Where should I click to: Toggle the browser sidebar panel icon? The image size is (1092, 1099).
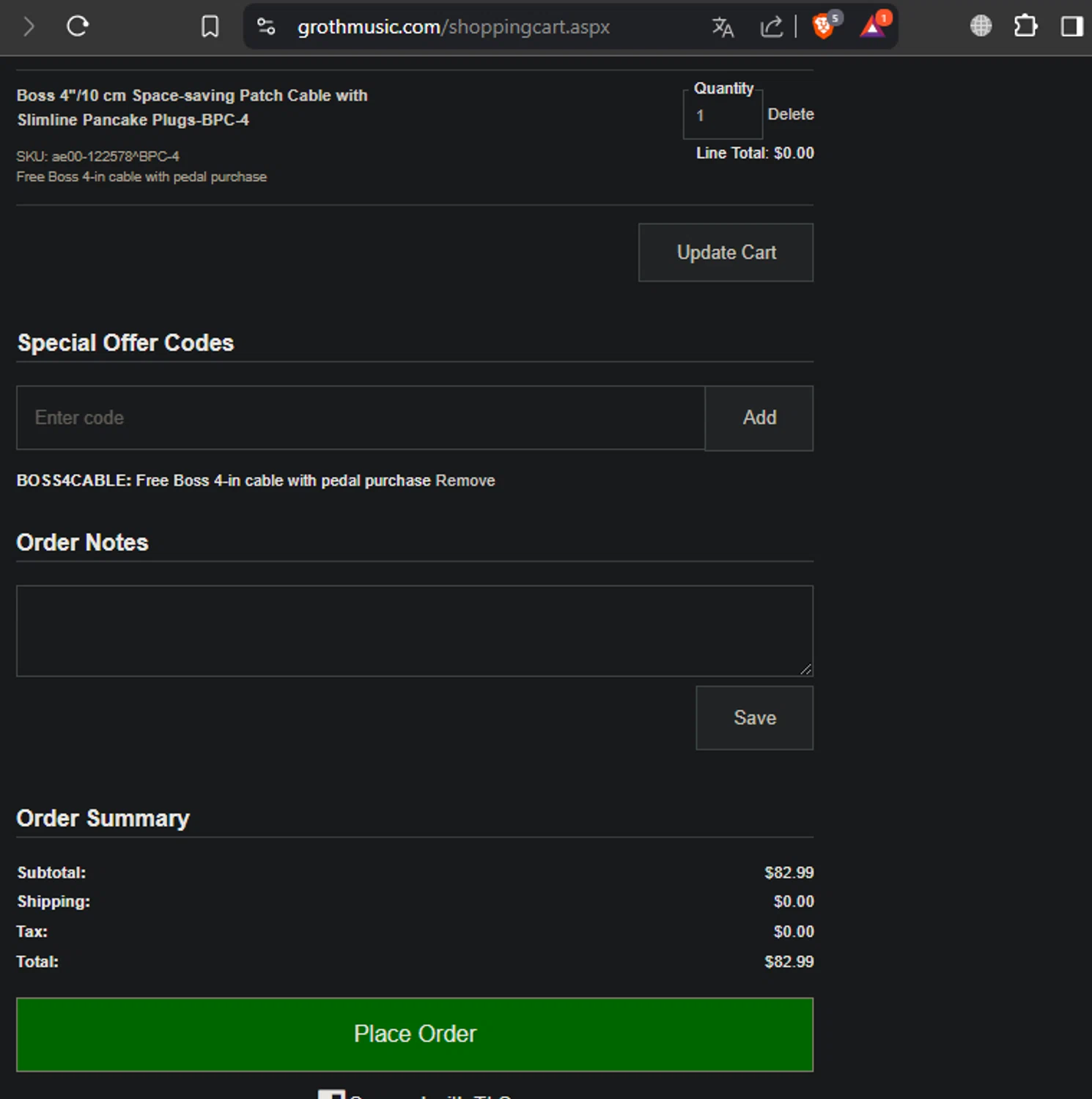click(x=1071, y=27)
